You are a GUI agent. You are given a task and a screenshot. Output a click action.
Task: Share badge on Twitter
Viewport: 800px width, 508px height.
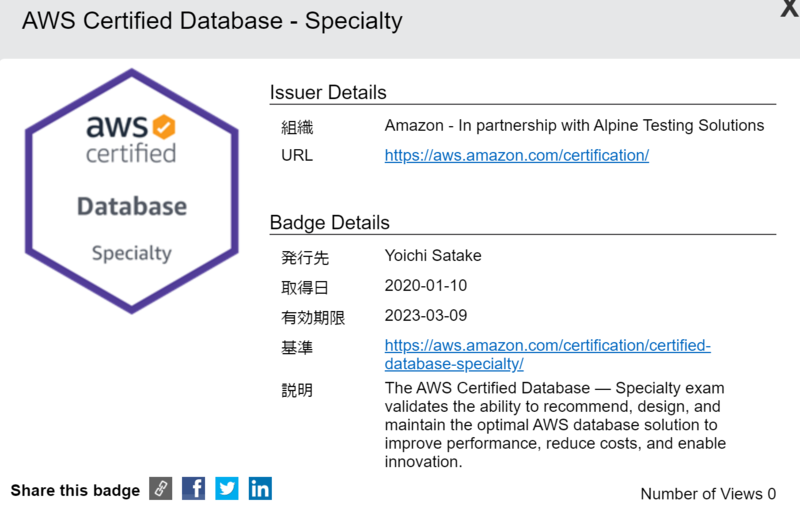click(227, 489)
